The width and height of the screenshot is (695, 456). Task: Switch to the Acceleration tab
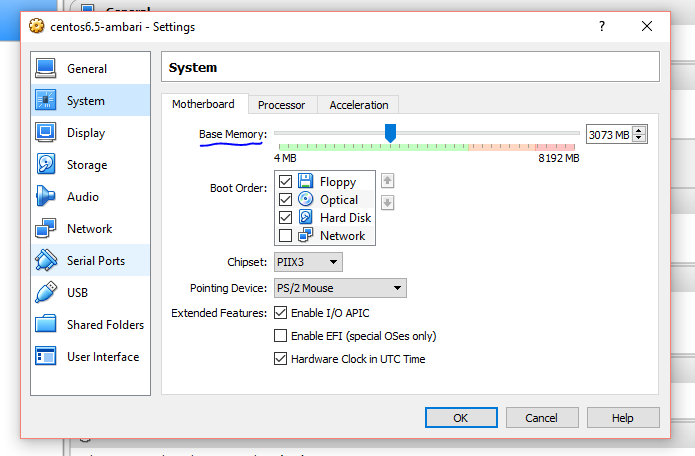(x=359, y=105)
